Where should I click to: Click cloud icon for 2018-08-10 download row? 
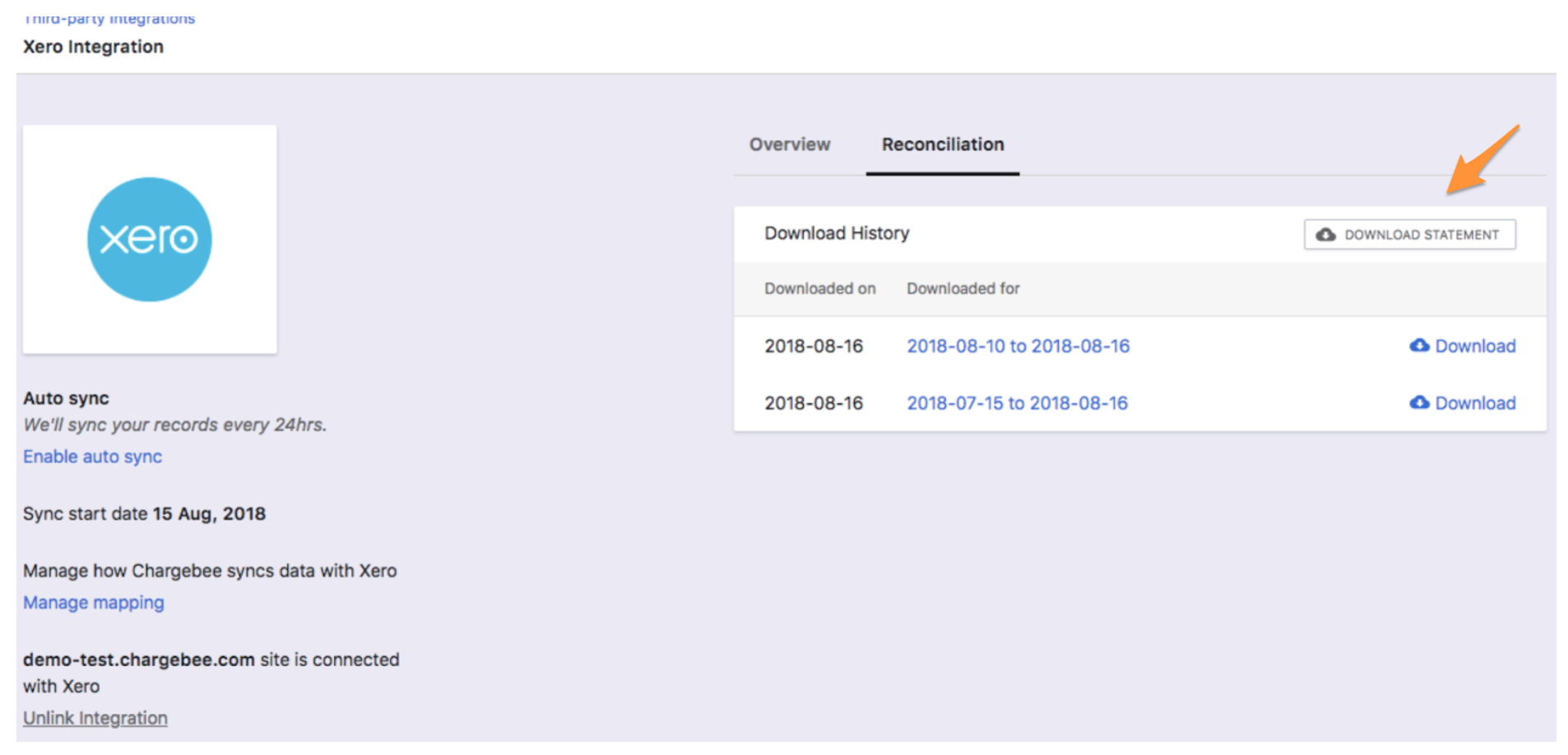[1419, 346]
